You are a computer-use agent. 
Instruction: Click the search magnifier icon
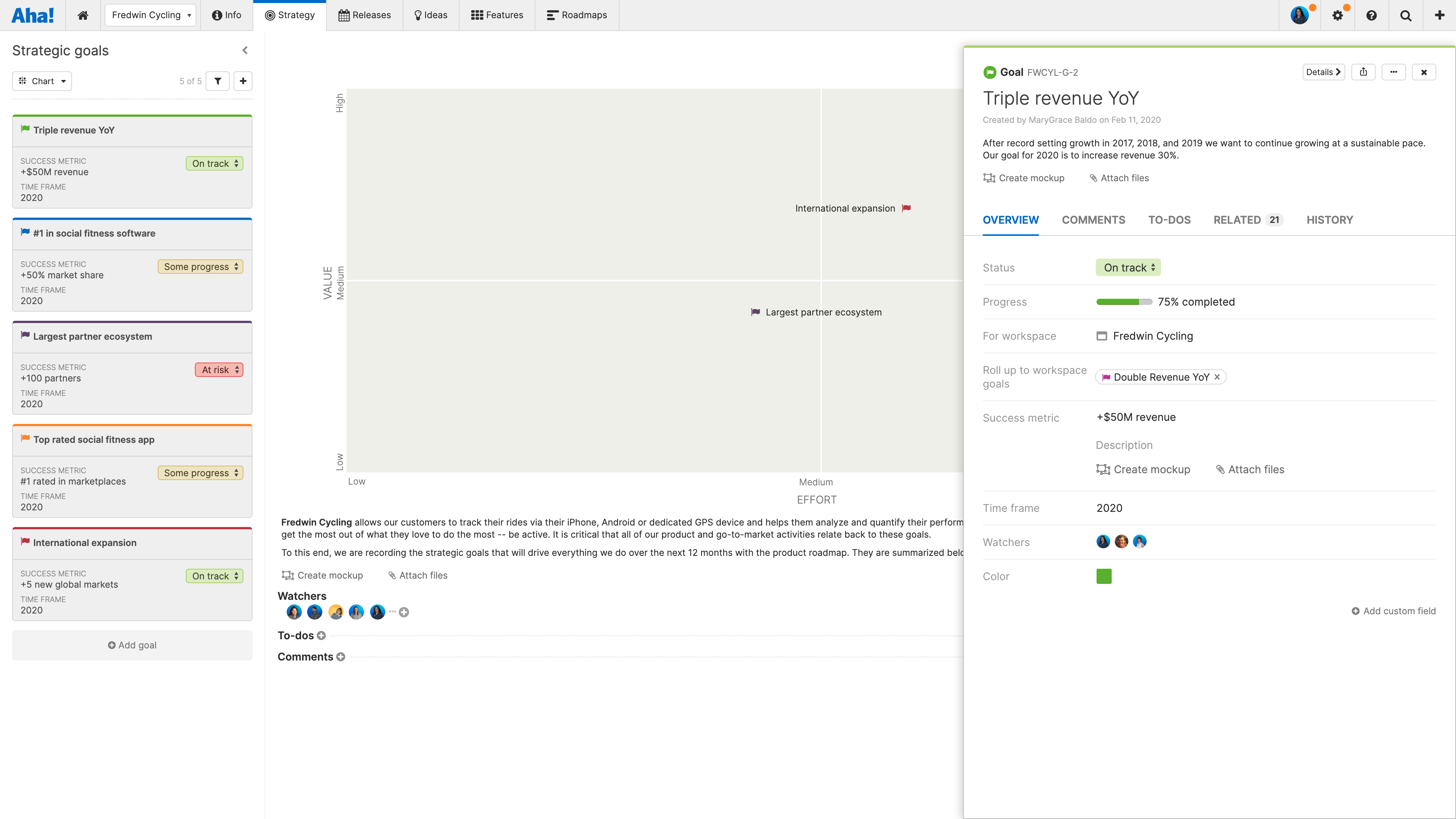1406,15
